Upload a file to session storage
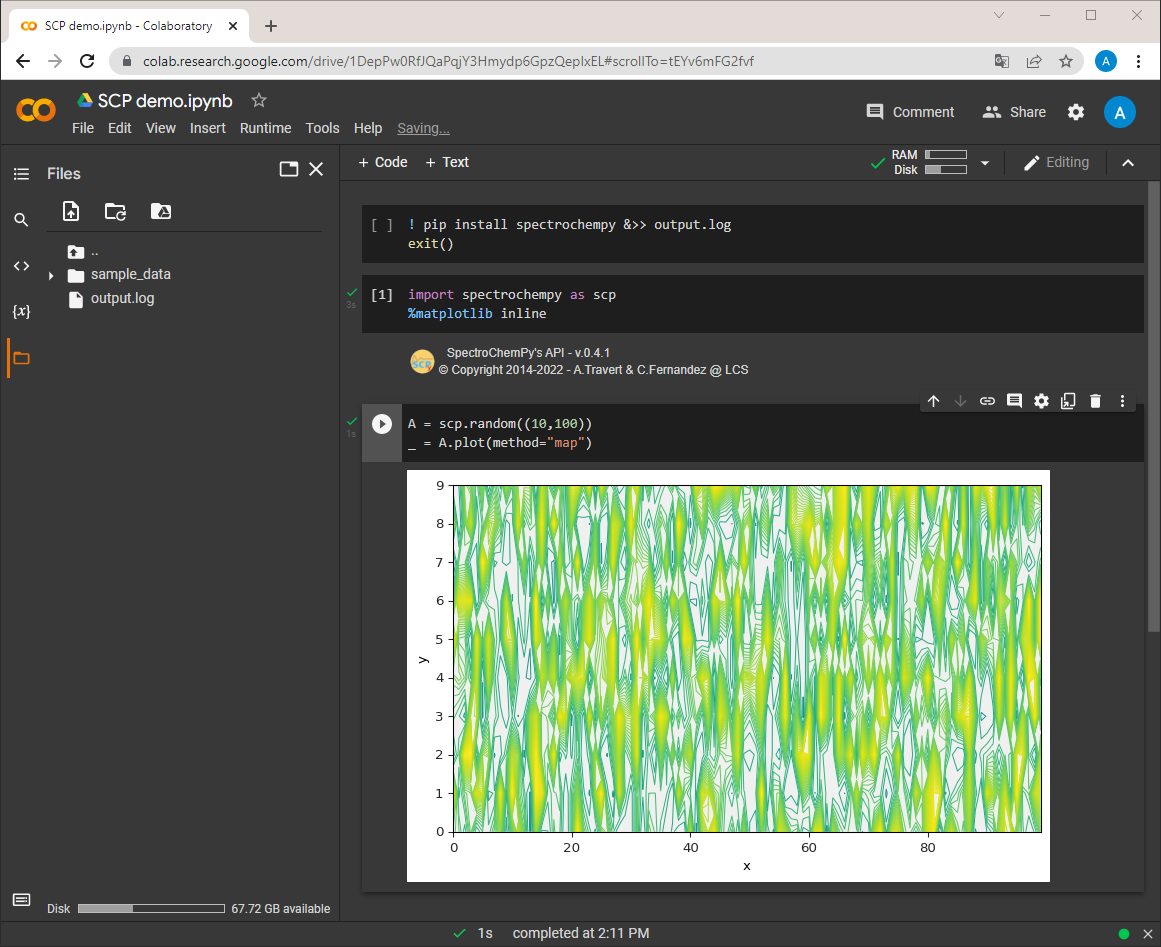 pos(71,212)
